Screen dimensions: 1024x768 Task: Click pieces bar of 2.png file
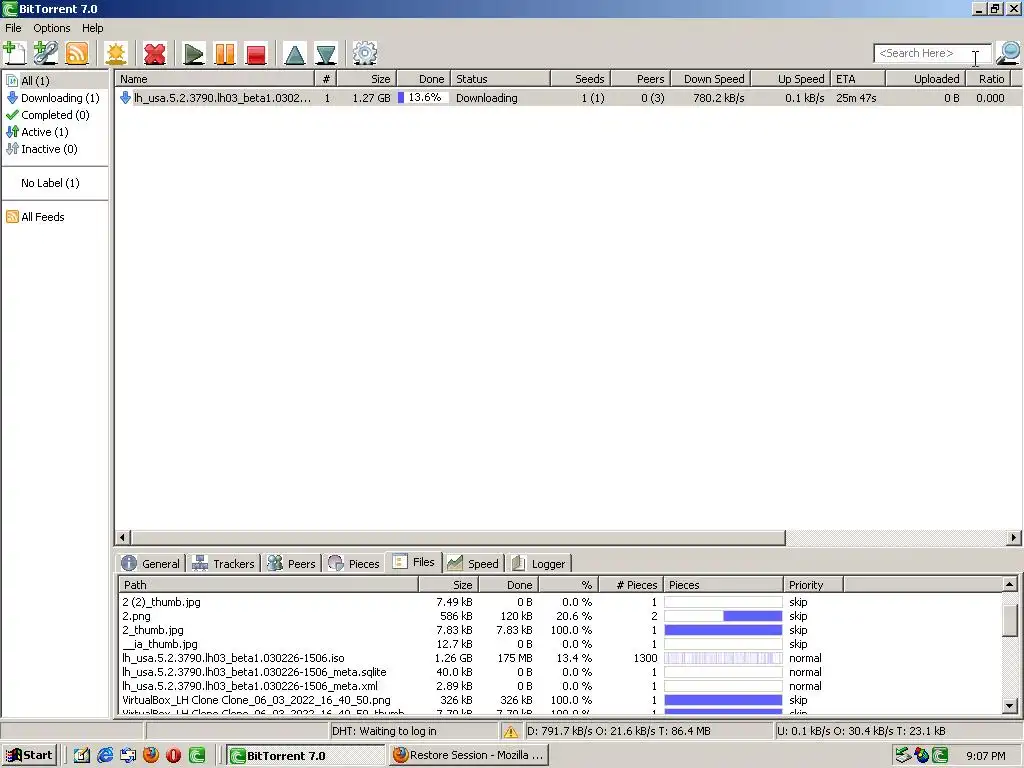coord(723,616)
